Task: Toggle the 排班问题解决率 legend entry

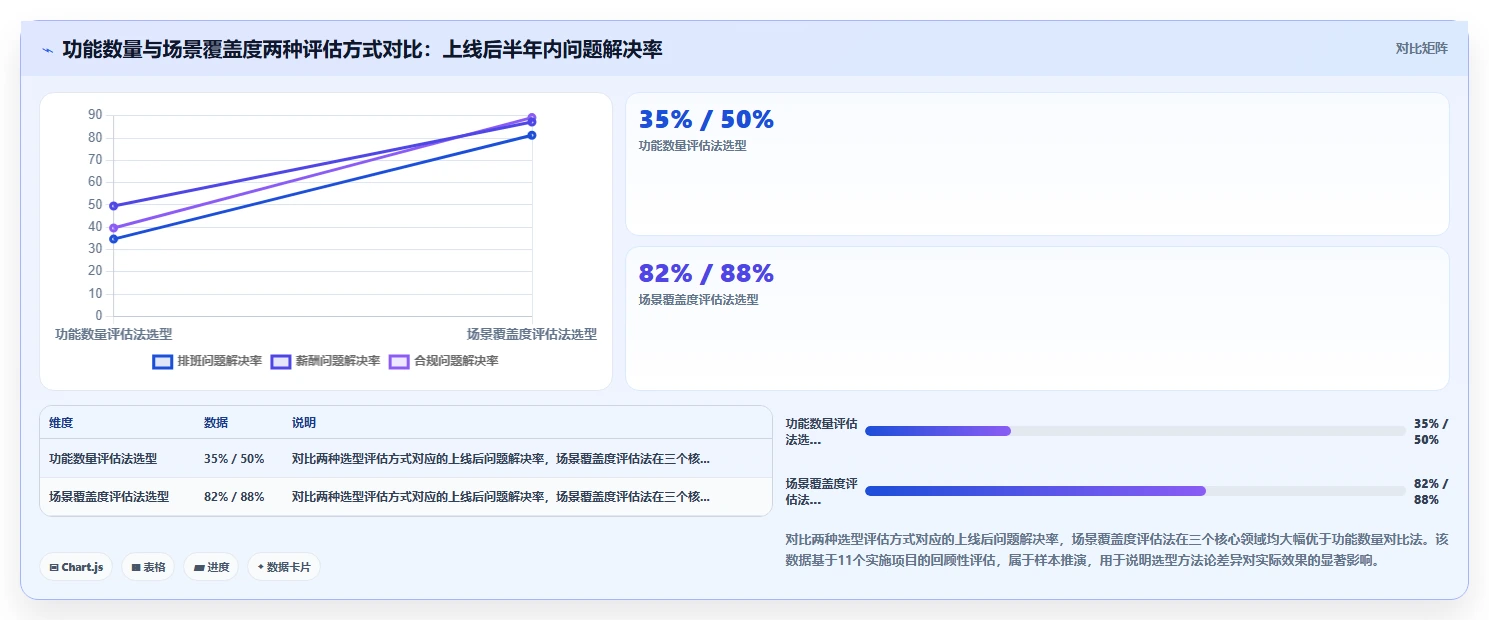Action: (x=207, y=361)
